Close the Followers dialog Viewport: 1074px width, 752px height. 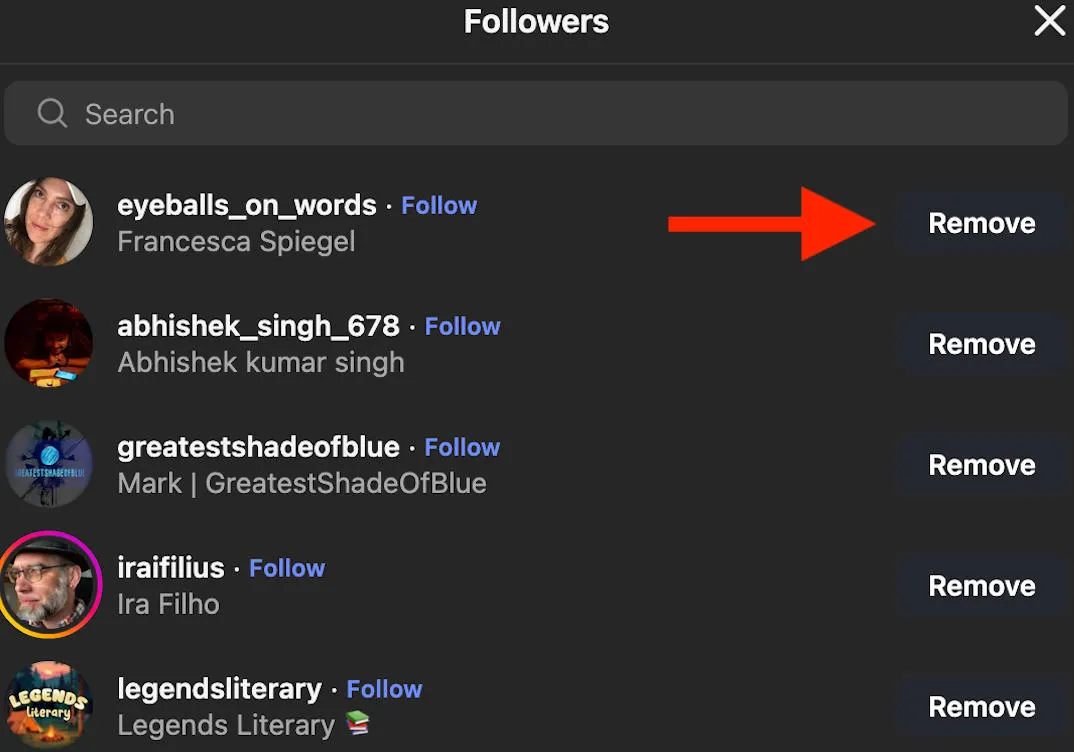(1049, 21)
